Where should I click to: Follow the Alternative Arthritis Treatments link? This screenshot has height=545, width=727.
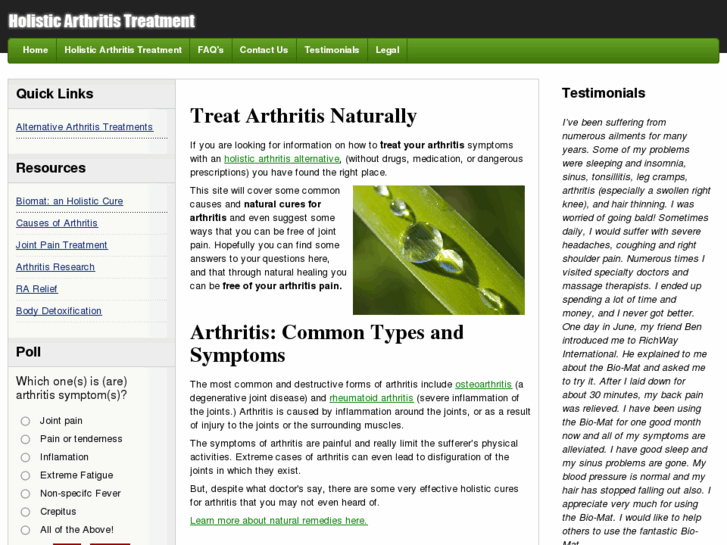point(84,127)
